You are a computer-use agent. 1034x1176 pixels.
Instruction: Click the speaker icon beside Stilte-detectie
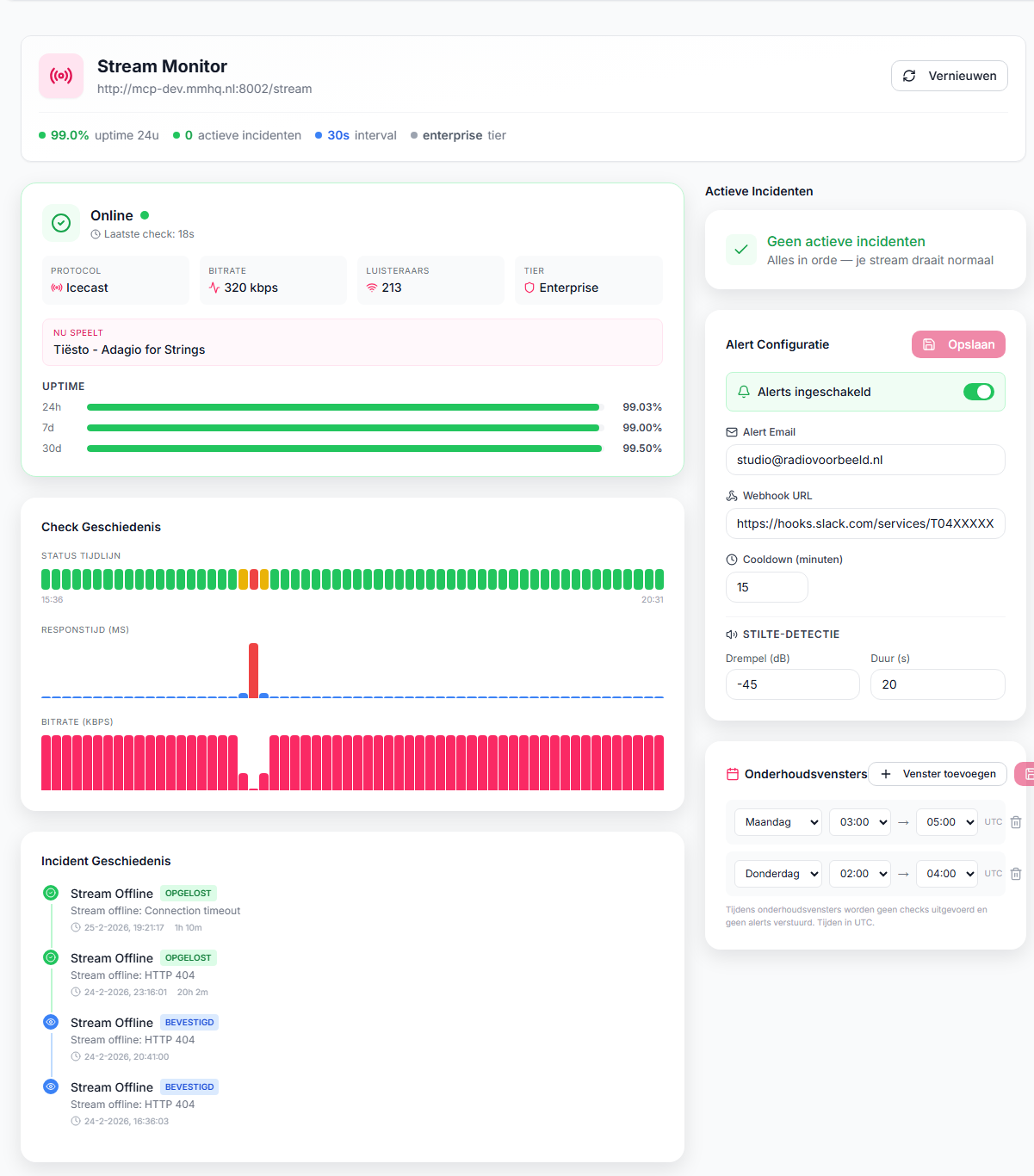click(731, 634)
